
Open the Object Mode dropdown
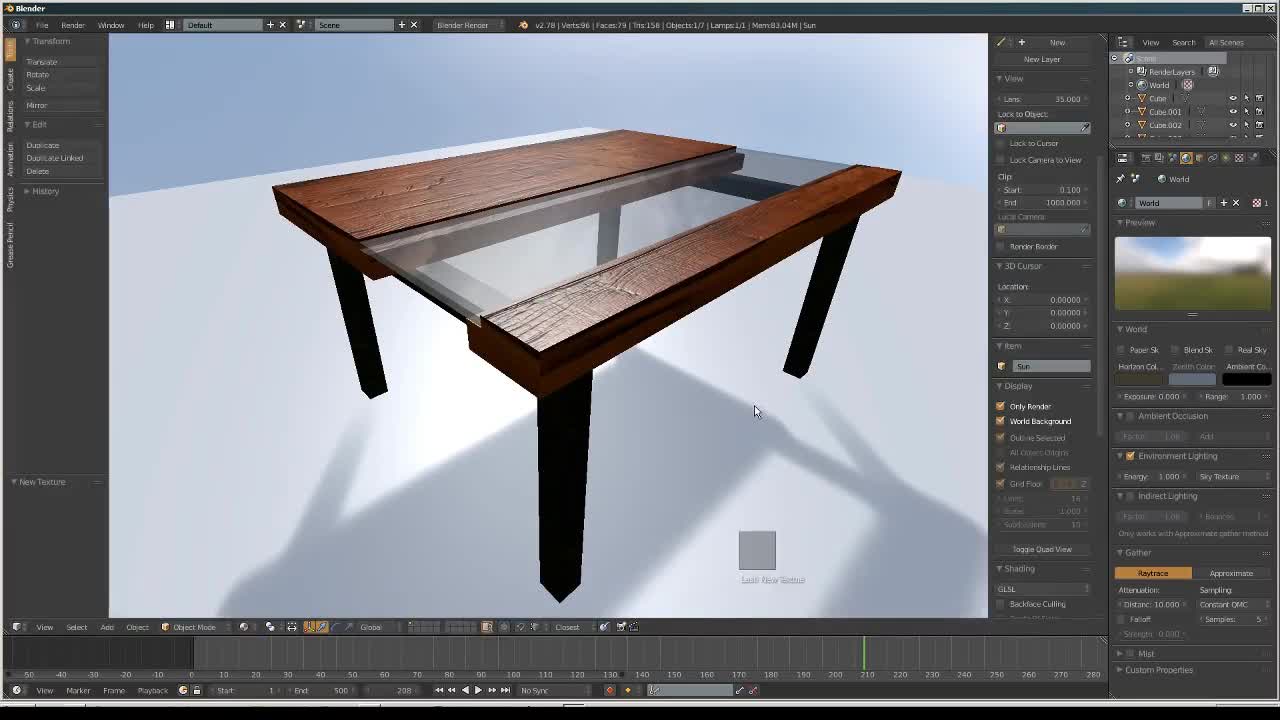point(194,627)
